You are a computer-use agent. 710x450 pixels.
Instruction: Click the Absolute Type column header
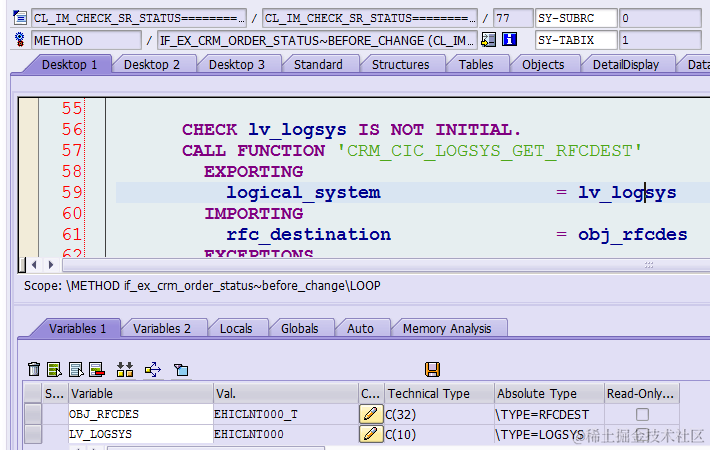[x=549, y=393]
